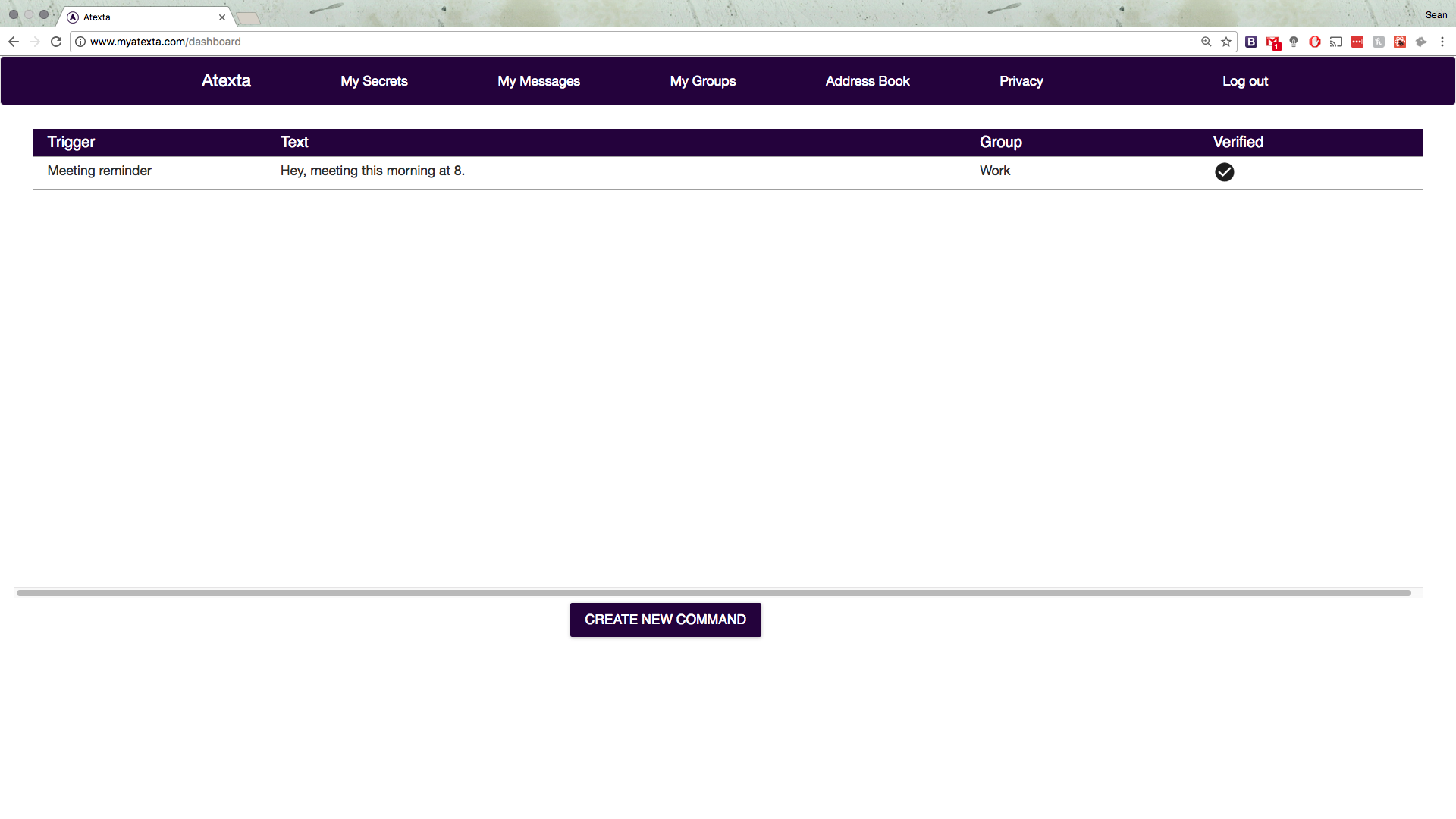This screenshot has width=1456, height=819.
Task: Open the Bootstrap extension icon
Action: (1251, 42)
